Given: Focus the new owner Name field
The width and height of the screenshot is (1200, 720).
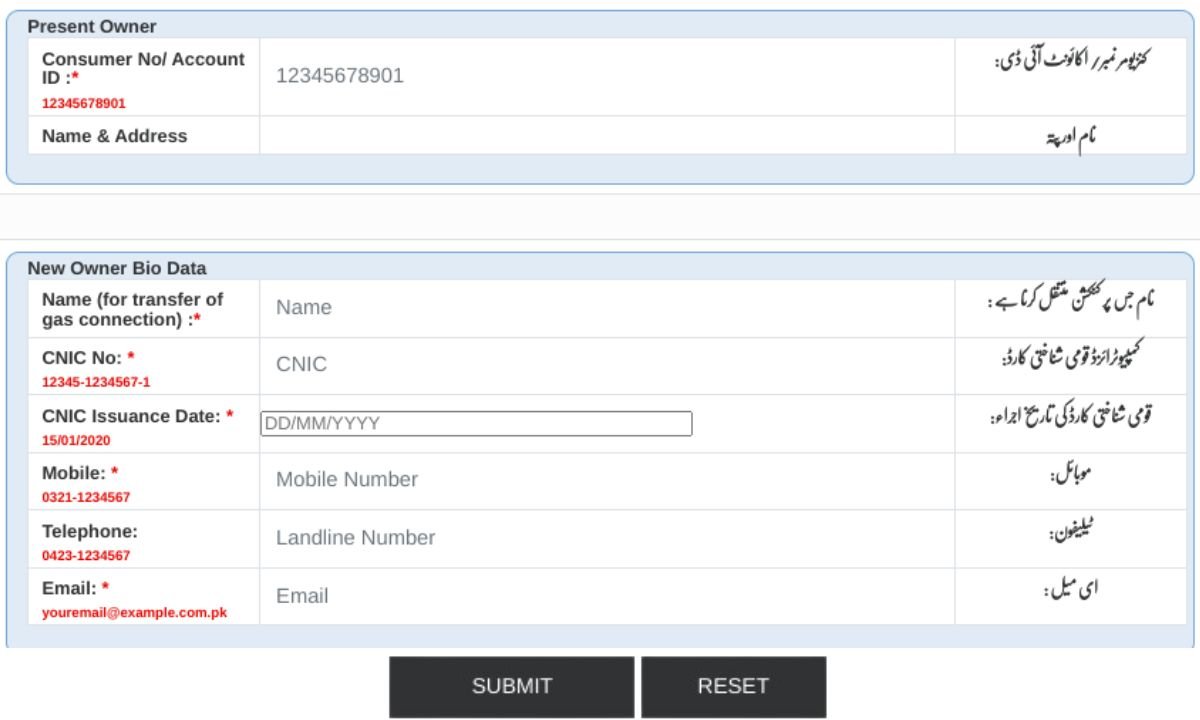Looking at the screenshot, I should (x=607, y=308).
